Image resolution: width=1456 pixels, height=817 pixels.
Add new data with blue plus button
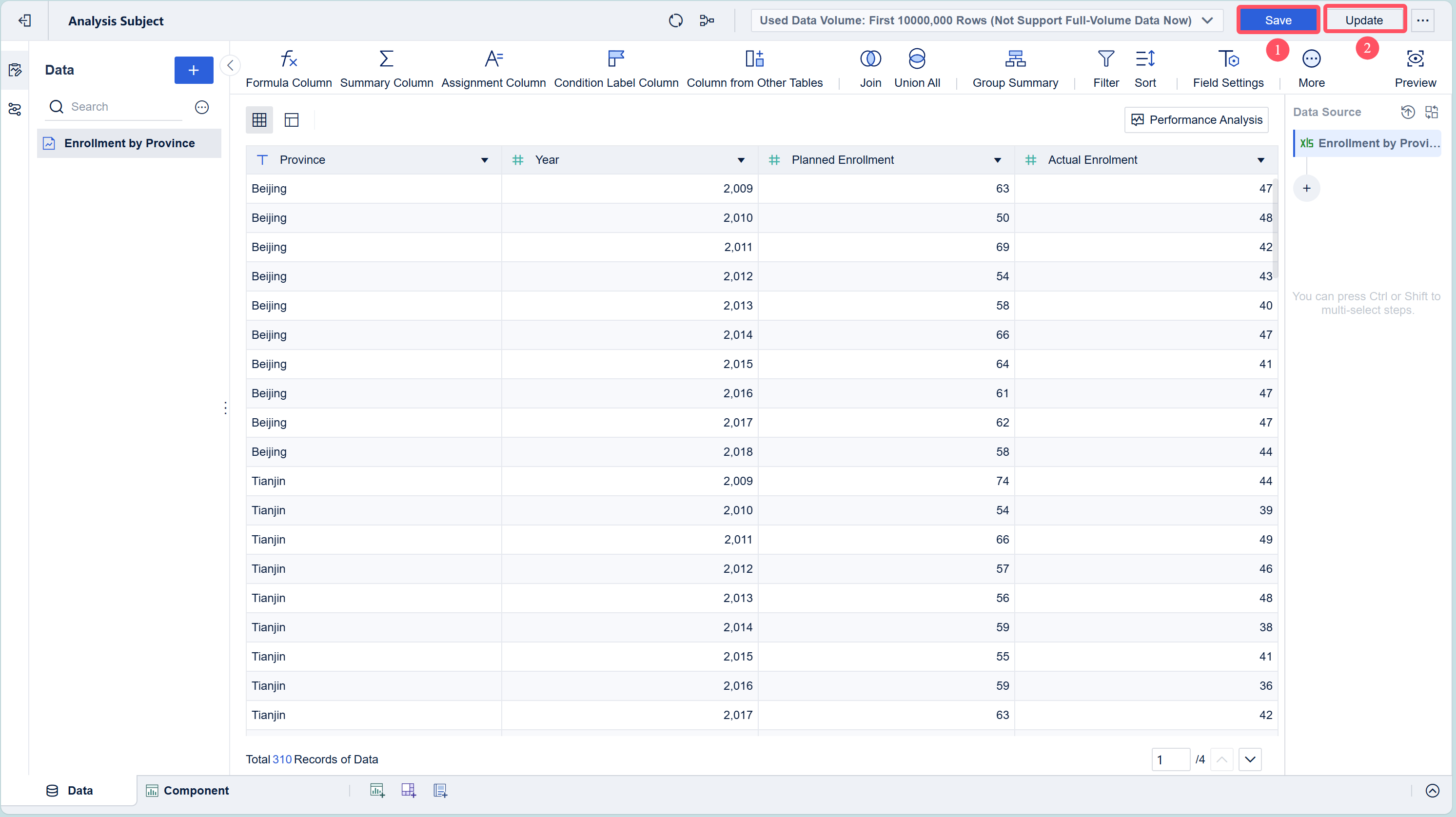(193, 70)
